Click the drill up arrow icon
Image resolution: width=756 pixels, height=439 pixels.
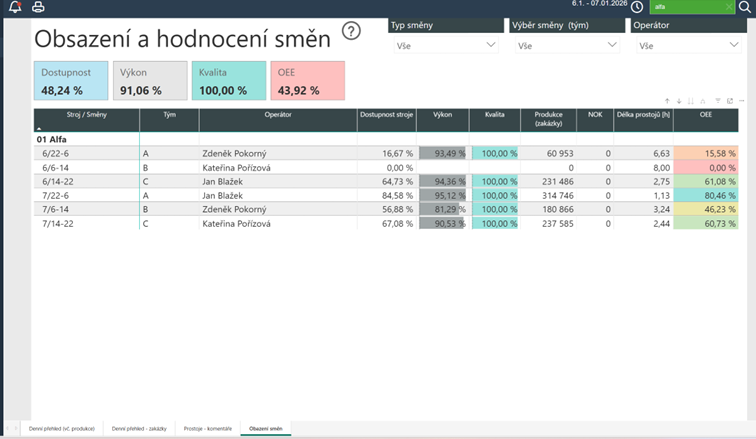coord(667,101)
